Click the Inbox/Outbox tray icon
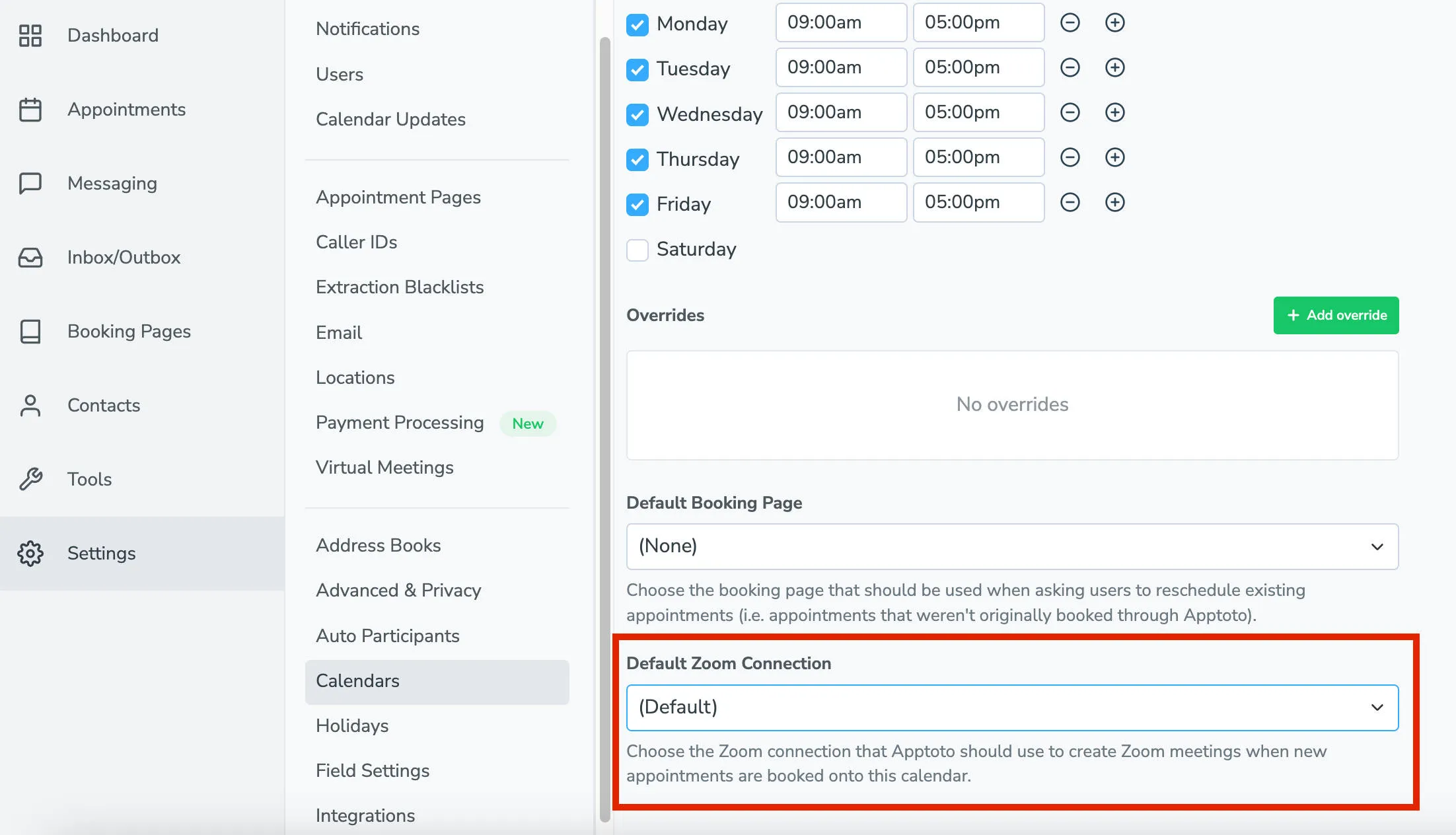 point(29,258)
